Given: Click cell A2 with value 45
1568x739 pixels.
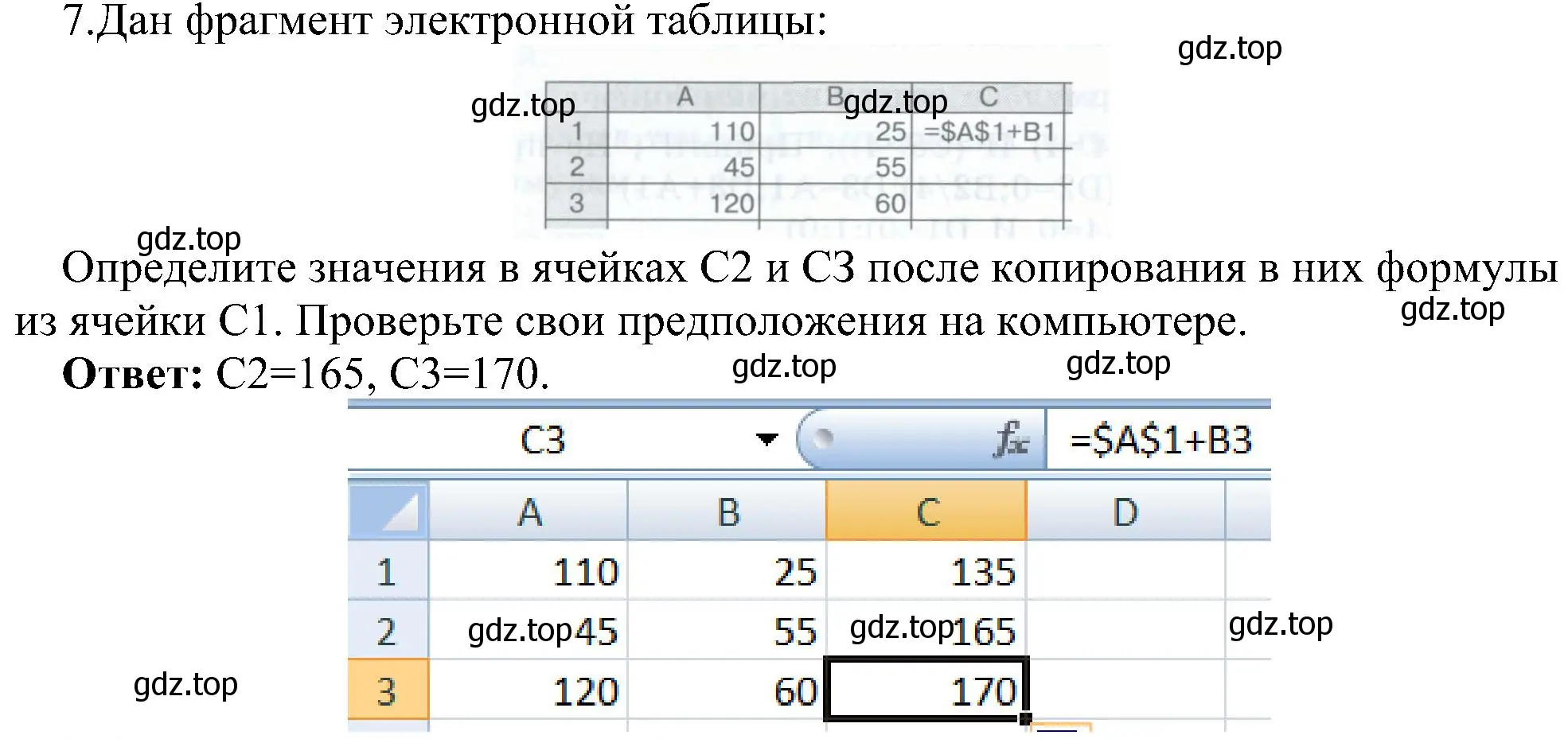Looking at the screenshot, I should pyautogui.click(x=529, y=630).
